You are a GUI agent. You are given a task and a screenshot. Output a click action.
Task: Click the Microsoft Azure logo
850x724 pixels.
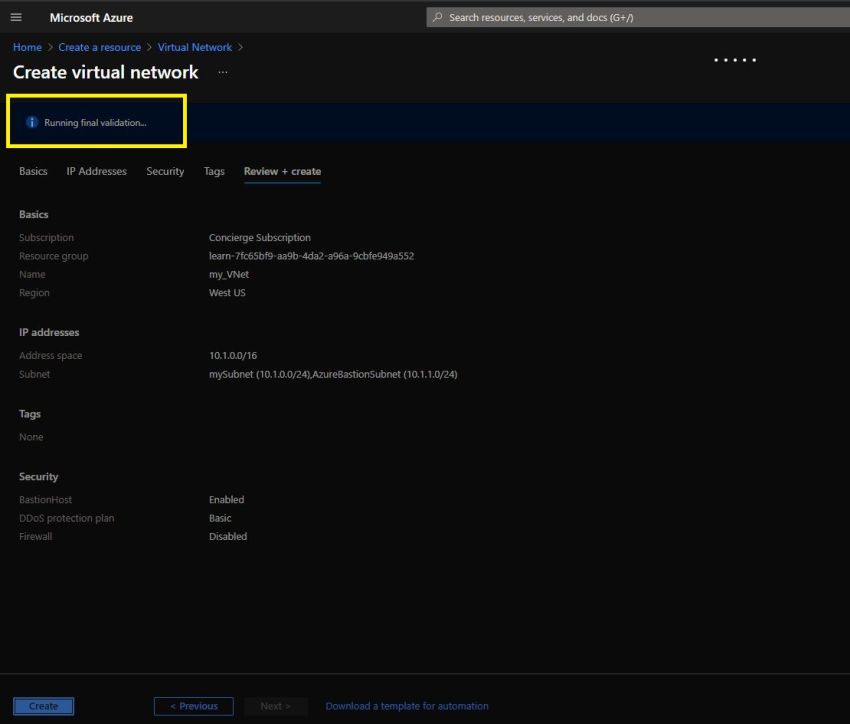90,17
